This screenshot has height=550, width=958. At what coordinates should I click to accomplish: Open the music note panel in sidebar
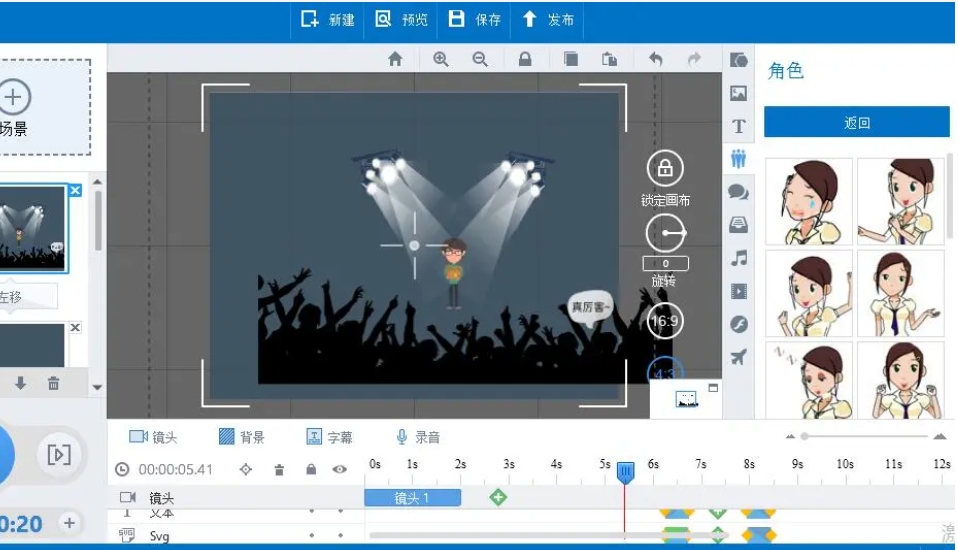point(739,258)
